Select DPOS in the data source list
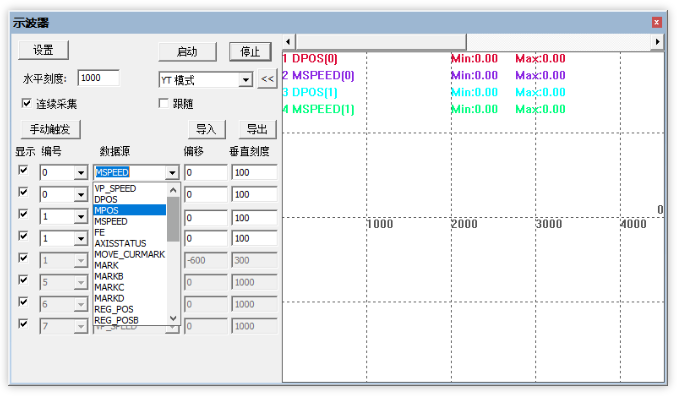Viewport: 680px width, 398px height. pyautogui.click(x=130, y=199)
